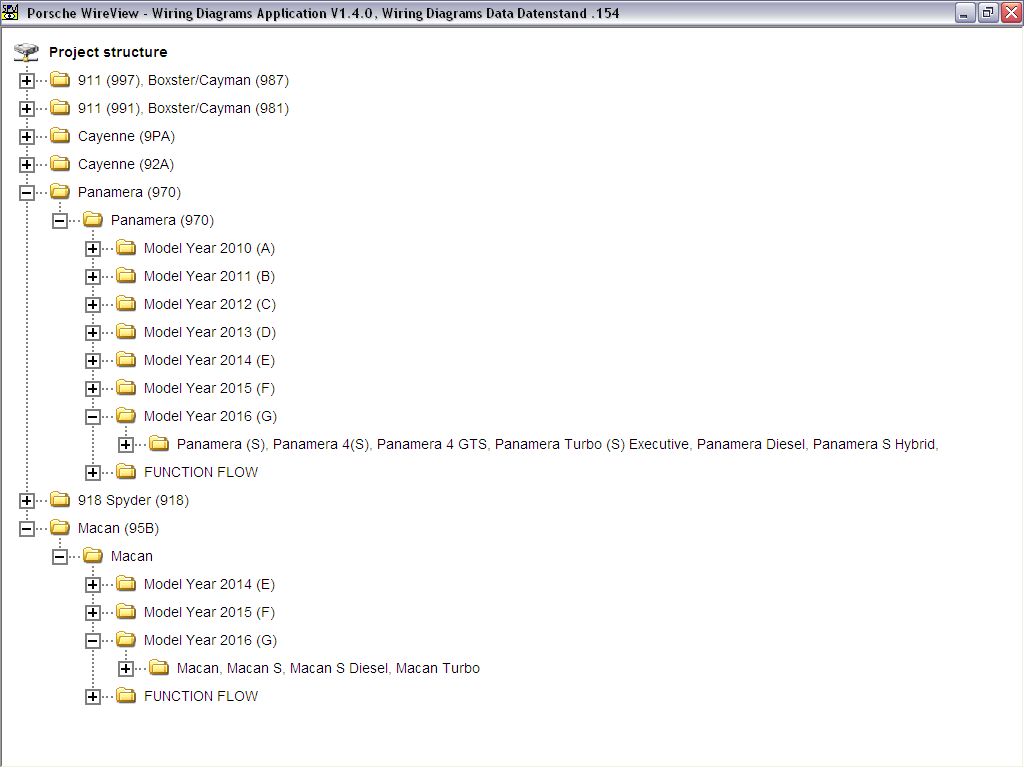Viewport: 1024px width, 768px height.
Task: Expand the Panamera FUNCTION FLOW node
Action: [93, 473]
